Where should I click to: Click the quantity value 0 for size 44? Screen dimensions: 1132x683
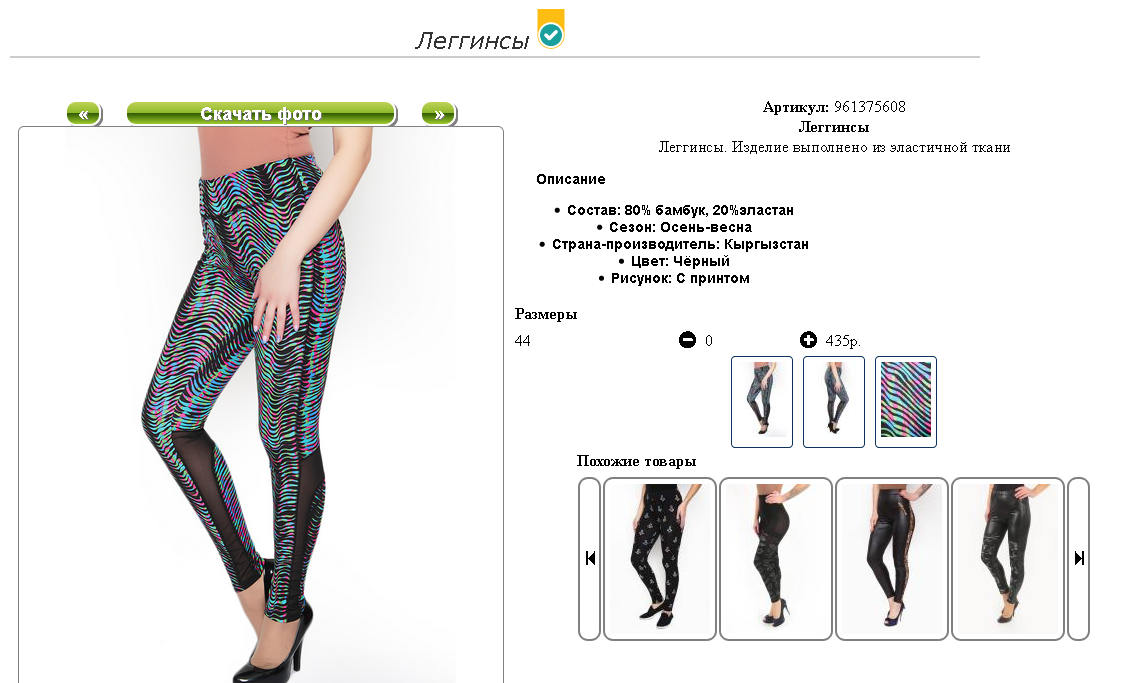click(x=709, y=341)
